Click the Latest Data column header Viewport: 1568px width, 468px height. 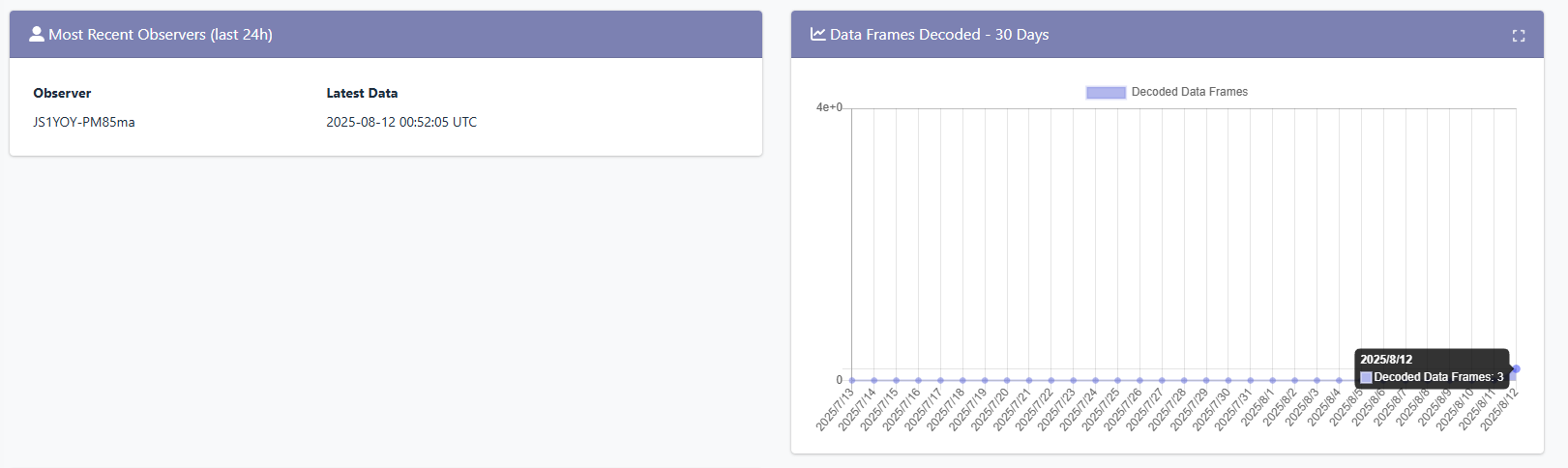362,93
